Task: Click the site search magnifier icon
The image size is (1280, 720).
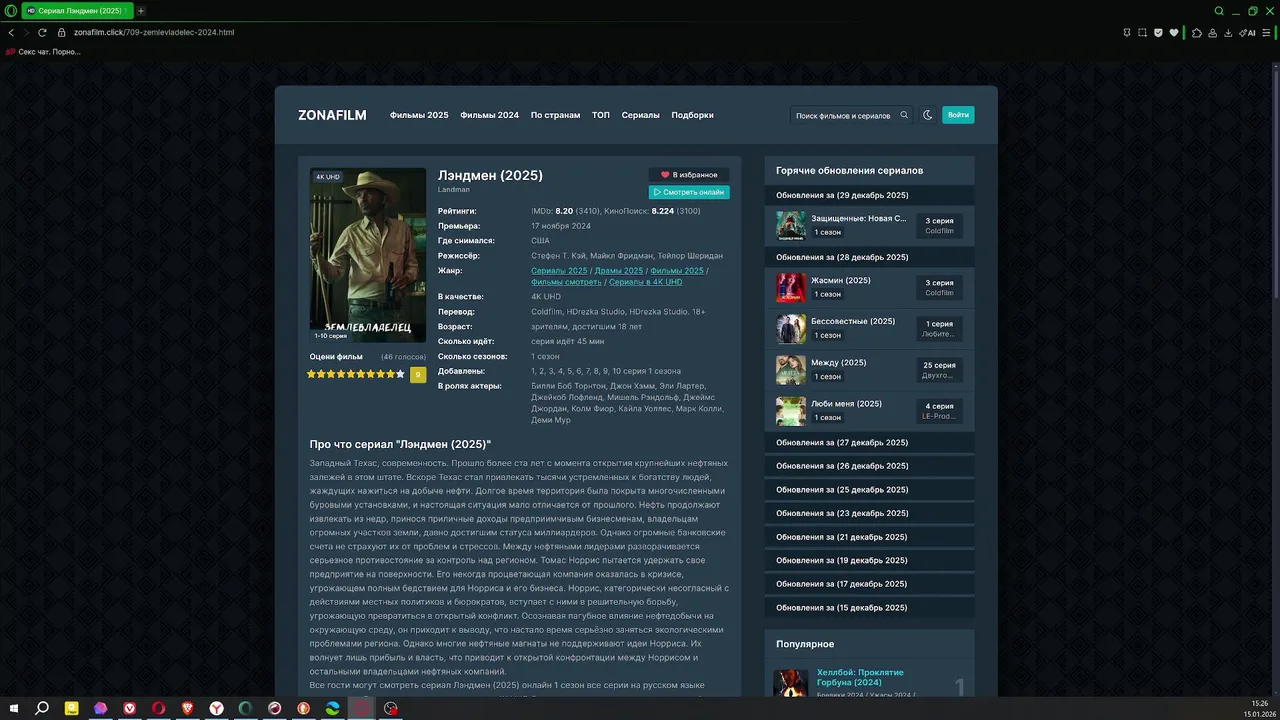Action: coord(904,115)
